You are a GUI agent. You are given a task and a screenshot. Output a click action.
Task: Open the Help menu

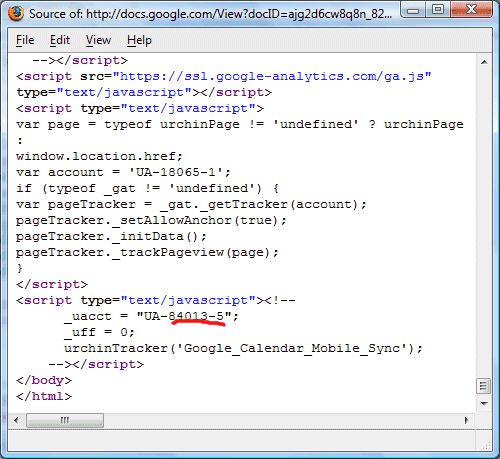point(139,40)
